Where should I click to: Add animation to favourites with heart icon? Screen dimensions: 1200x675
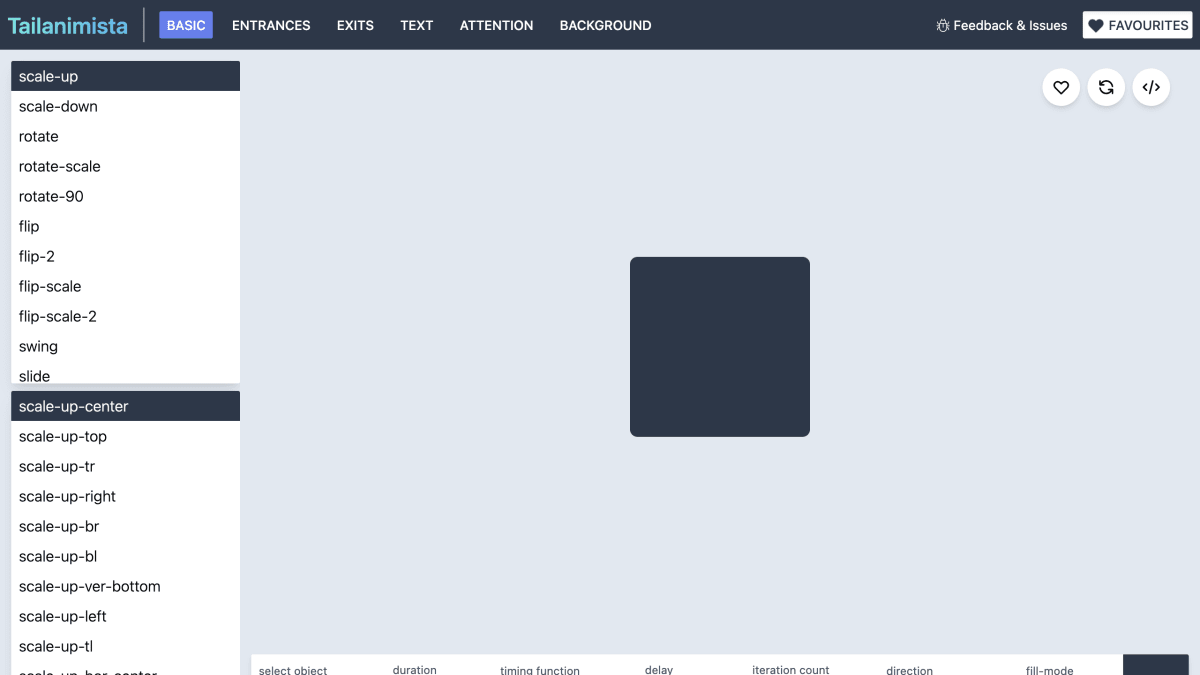(1061, 87)
